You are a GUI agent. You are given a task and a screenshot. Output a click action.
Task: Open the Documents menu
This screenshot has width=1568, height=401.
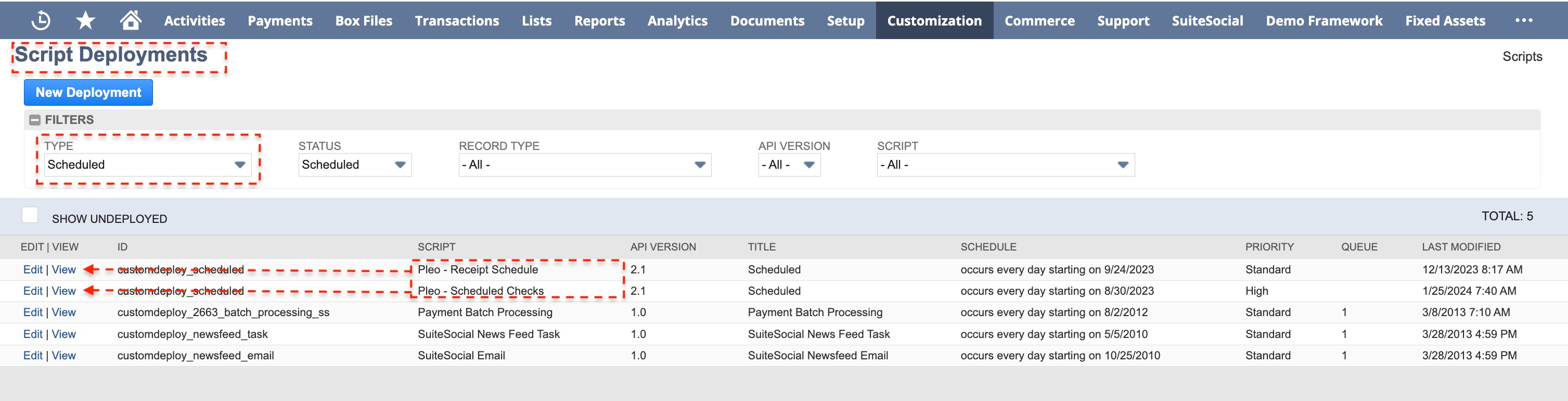click(767, 21)
